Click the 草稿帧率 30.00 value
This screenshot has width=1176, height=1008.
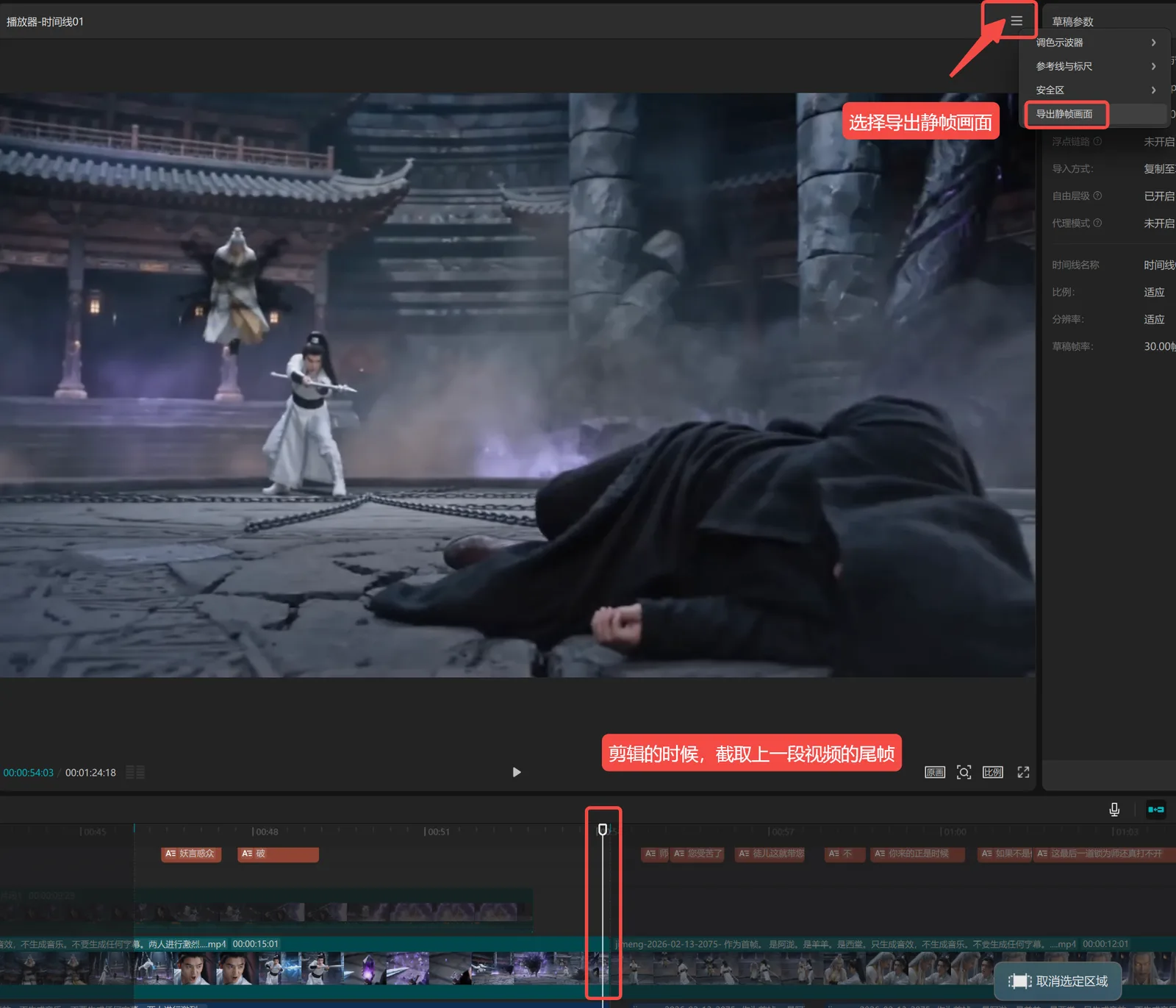tap(1159, 346)
